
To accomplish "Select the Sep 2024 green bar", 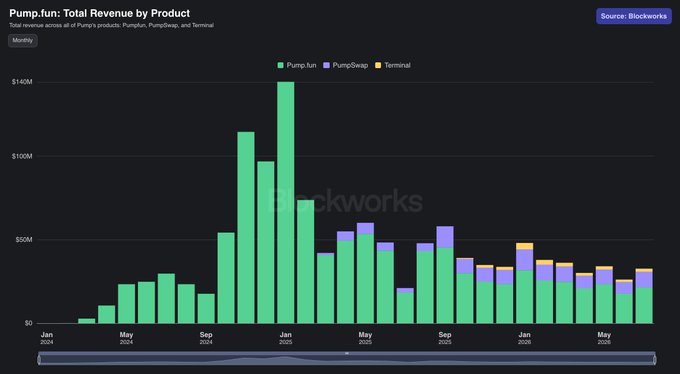I will tap(206, 308).
